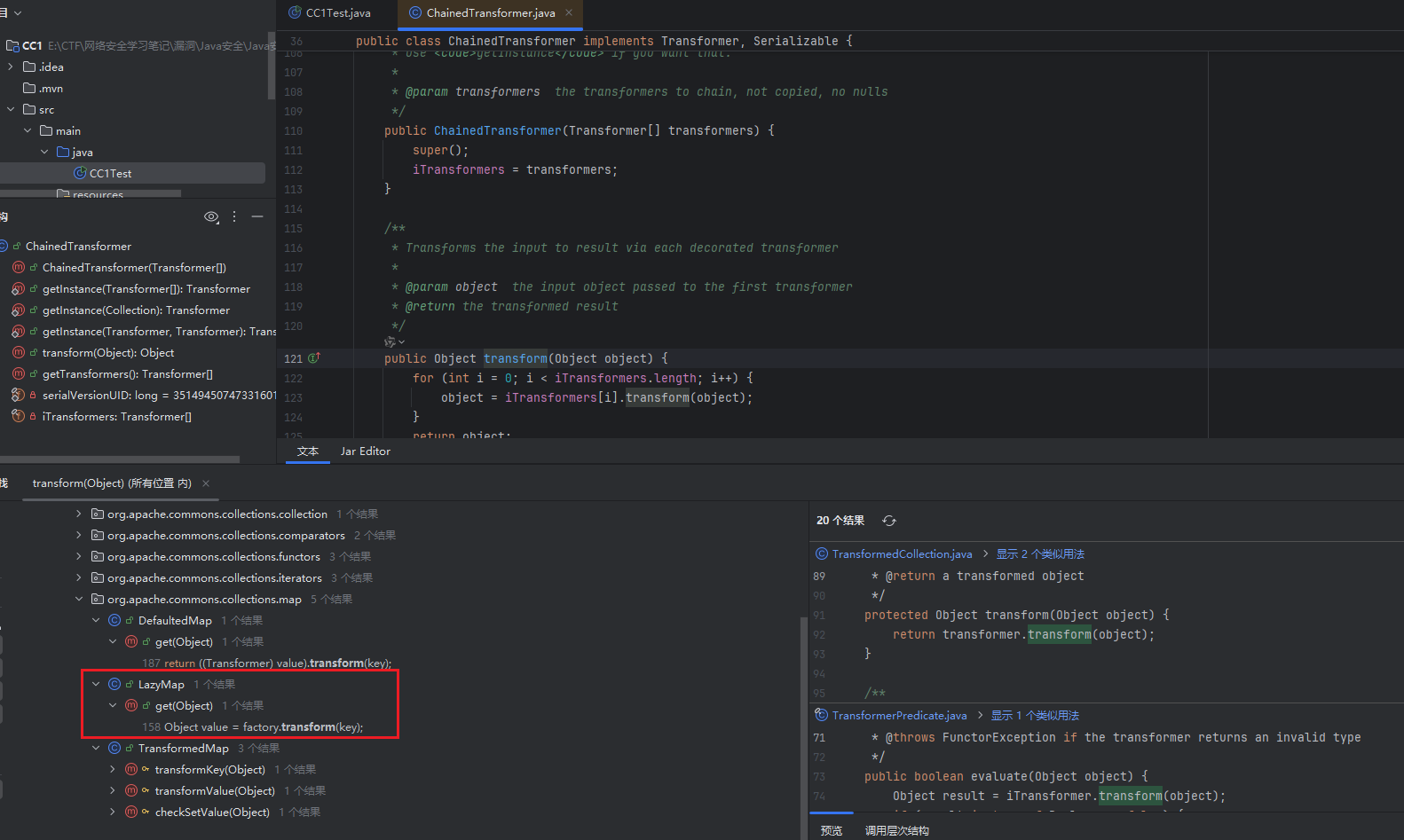Image resolution: width=1404 pixels, height=840 pixels.
Task: Click the override gutter icon on line 121
Action: [x=314, y=358]
